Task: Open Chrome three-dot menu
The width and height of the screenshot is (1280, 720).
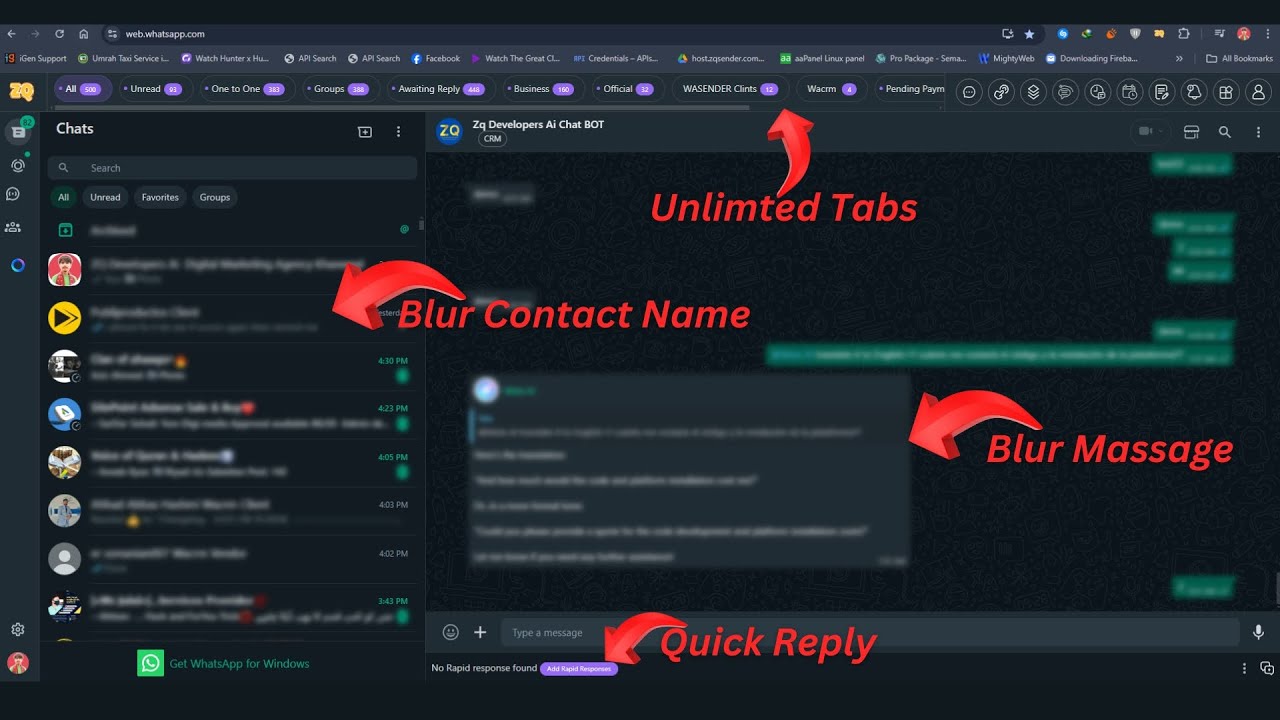Action: tap(1266, 33)
